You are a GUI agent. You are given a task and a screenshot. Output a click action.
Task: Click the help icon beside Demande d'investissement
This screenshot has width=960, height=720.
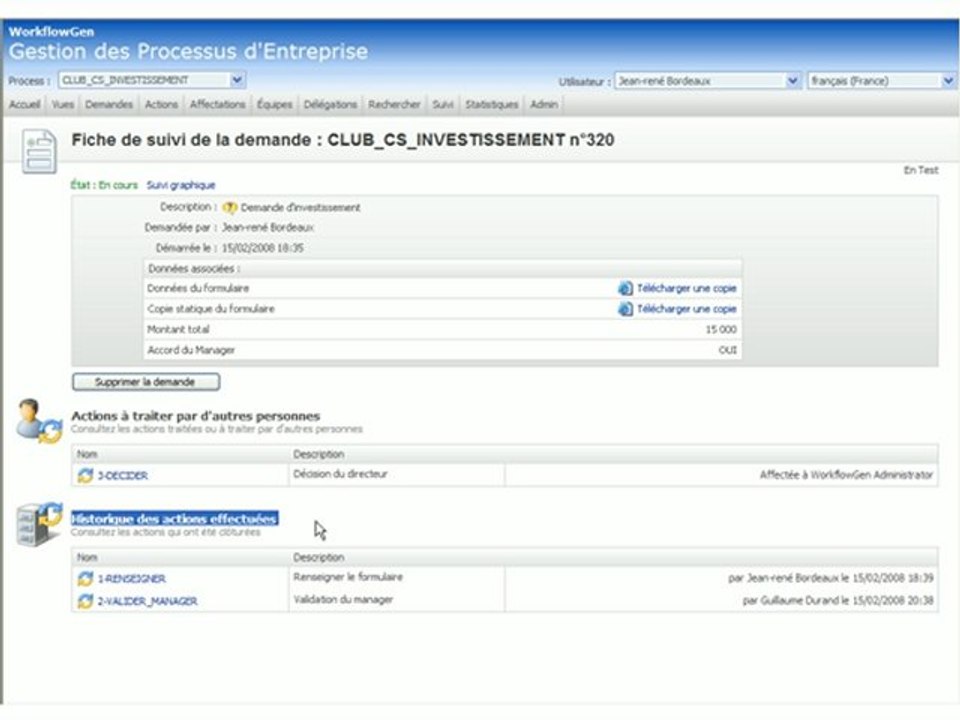pos(230,208)
